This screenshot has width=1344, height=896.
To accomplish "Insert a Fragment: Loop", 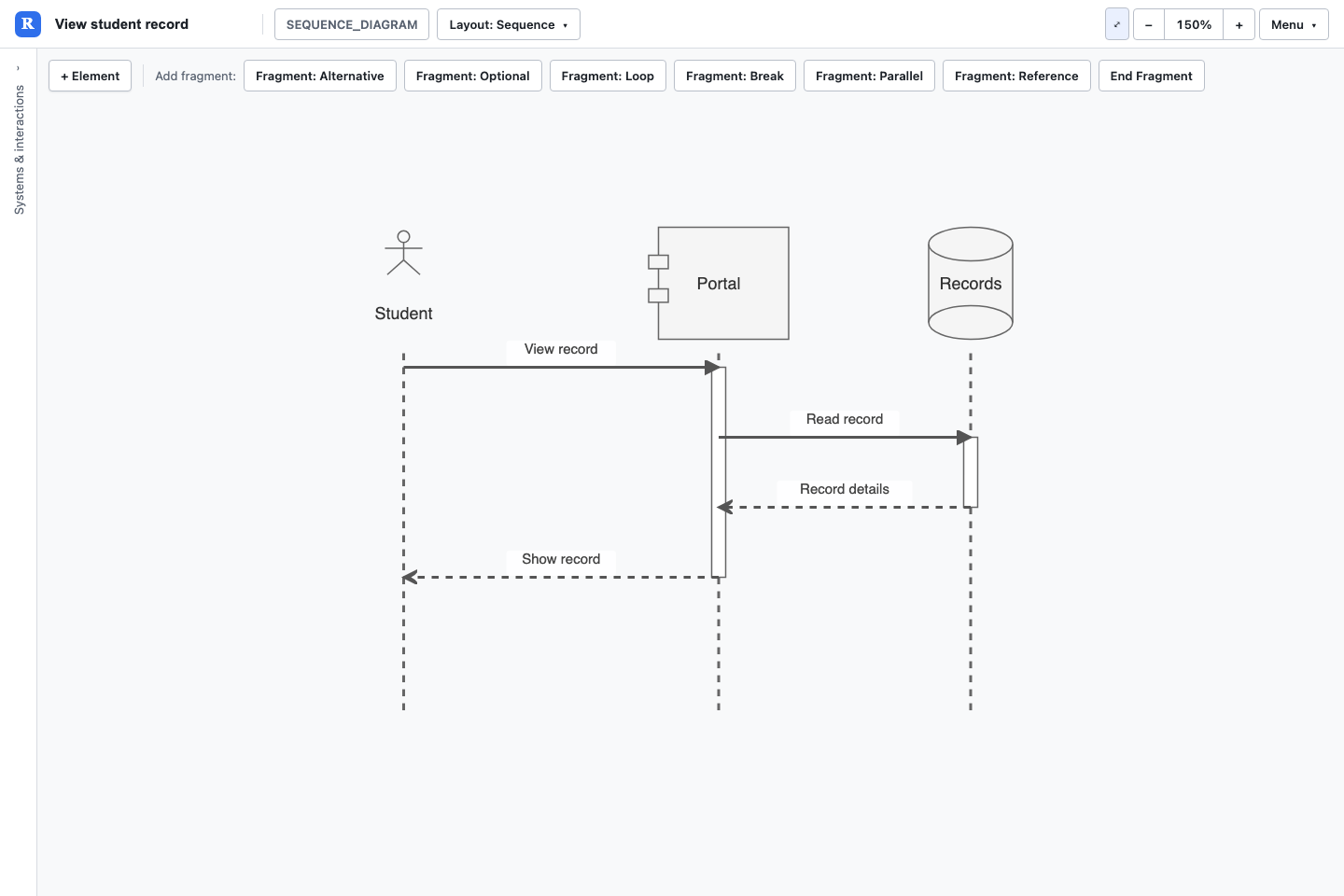I will [x=608, y=76].
